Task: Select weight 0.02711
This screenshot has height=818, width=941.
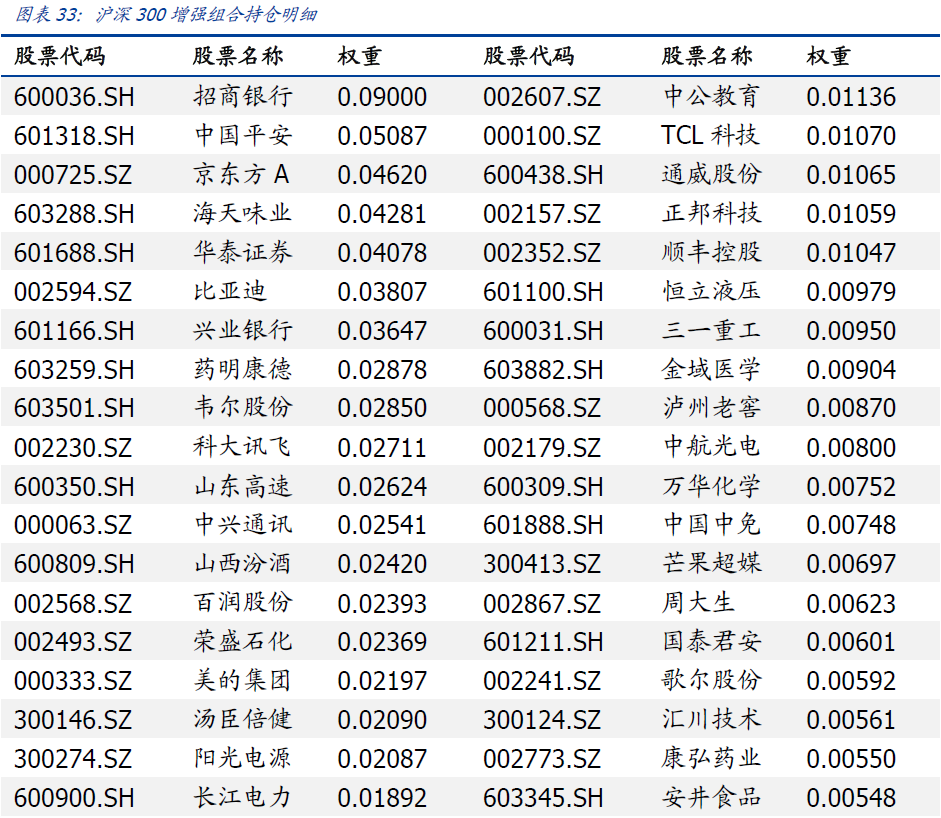Action: click(x=382, y=448)
